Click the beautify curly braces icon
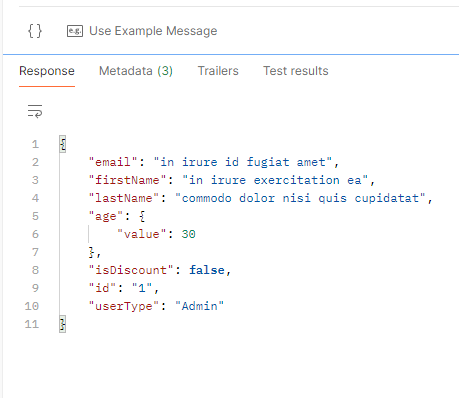The width and height of the screenshot is (459, 398). [35, 31]
